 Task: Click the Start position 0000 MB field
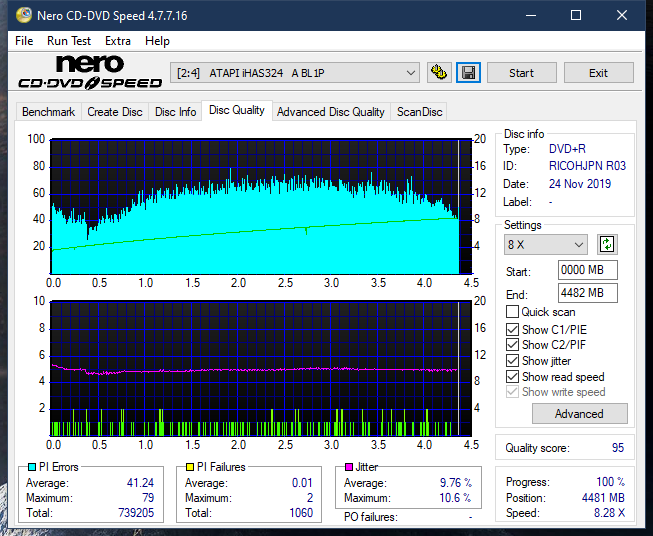click(x=587, y=270)
